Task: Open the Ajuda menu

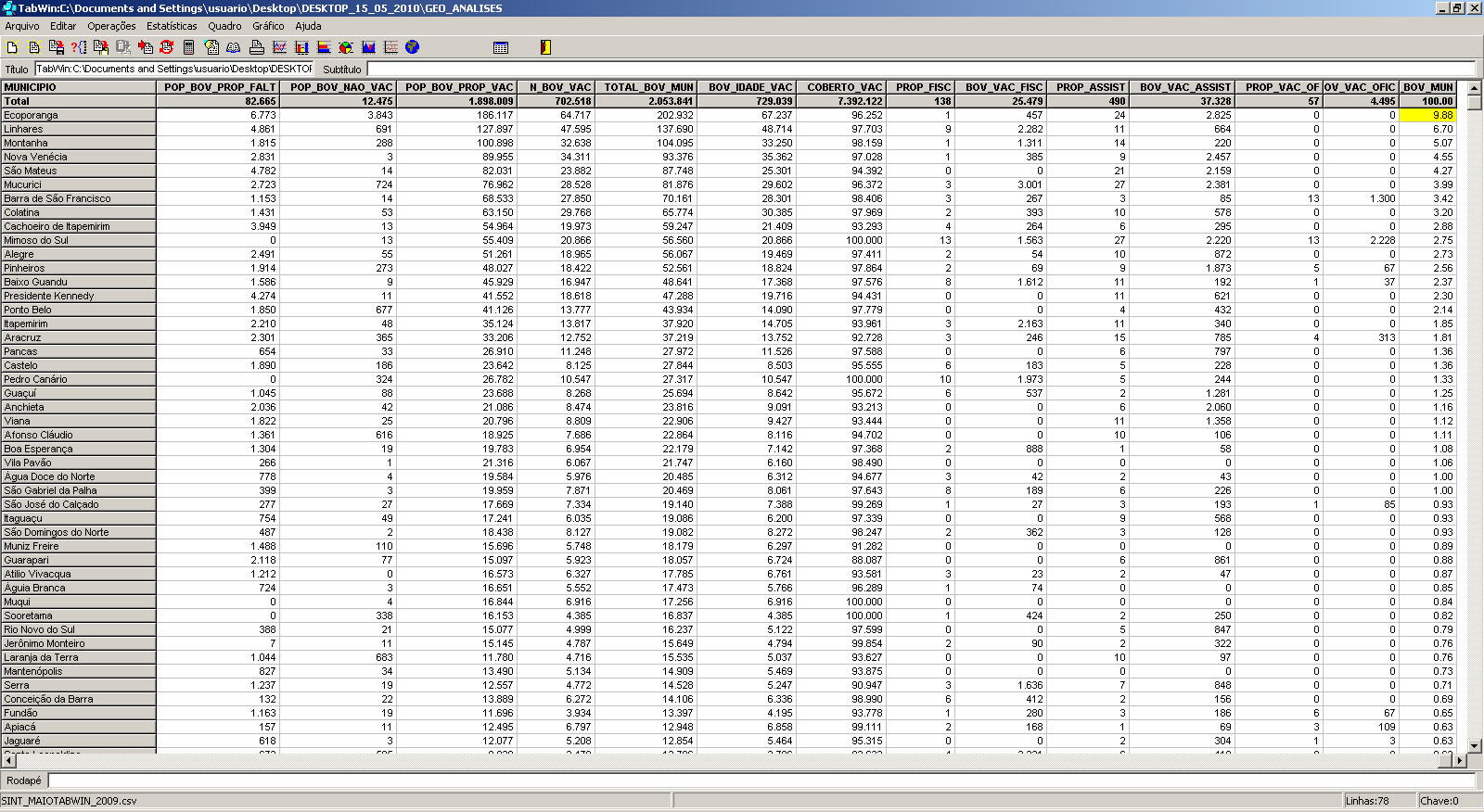Action: (308, 26)
